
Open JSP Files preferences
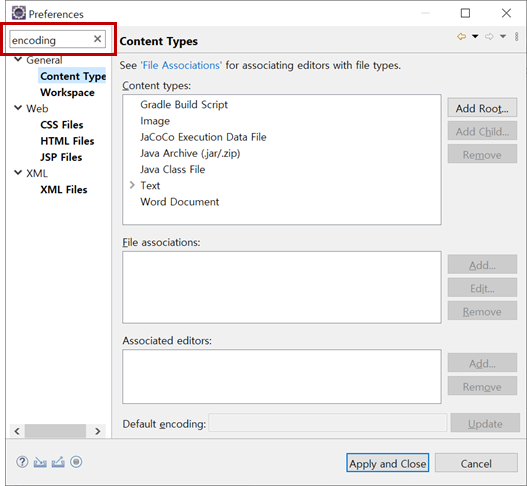tap(61, 157)
